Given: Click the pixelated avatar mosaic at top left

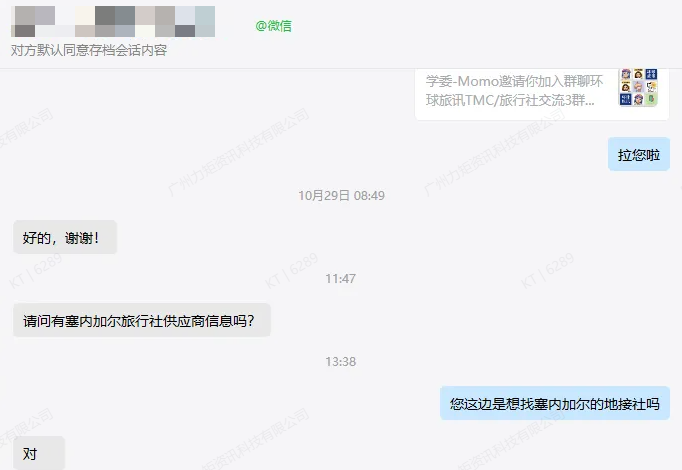Looking at the screenshot, I should coord(113,21).
